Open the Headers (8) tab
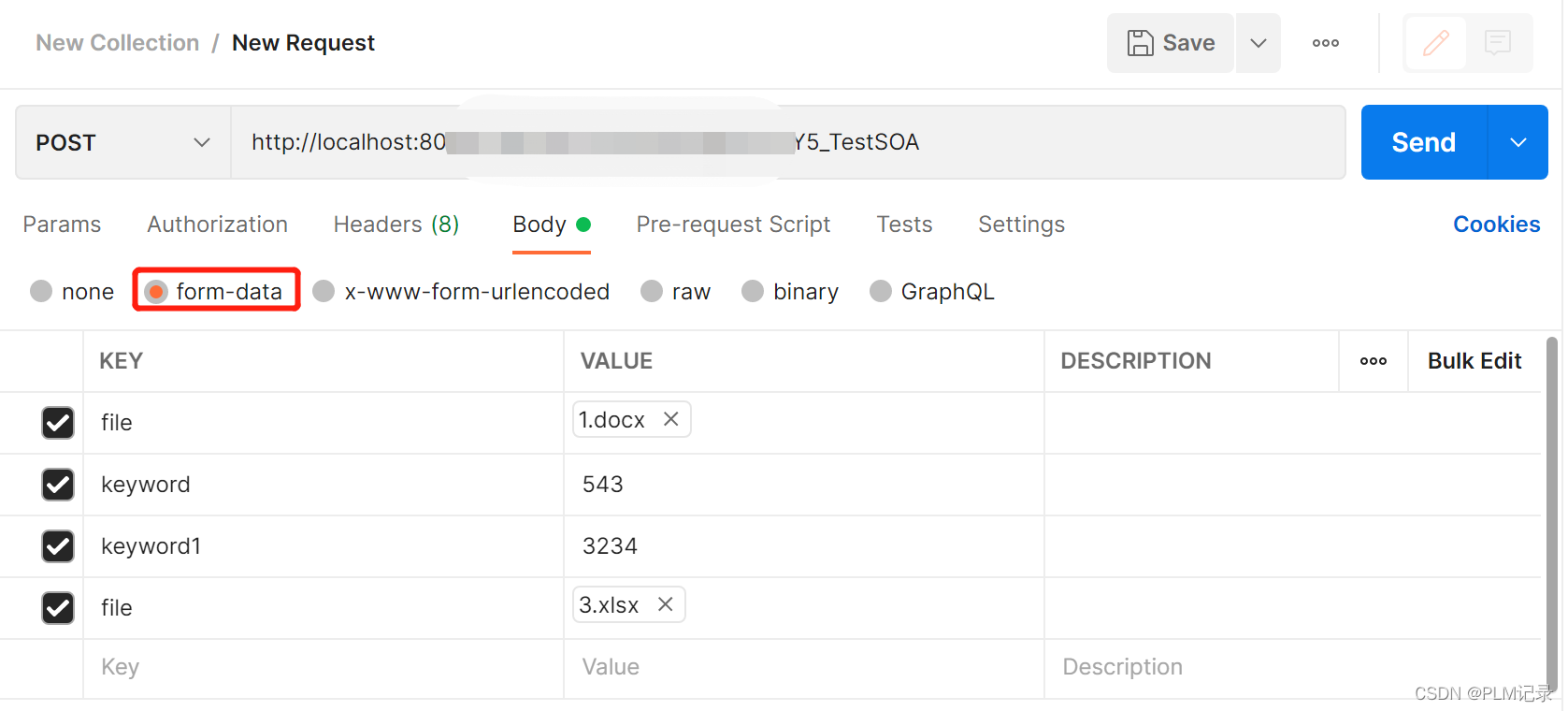The height and width of the screenshot is (711, 1568). click(x=396, y=225)
